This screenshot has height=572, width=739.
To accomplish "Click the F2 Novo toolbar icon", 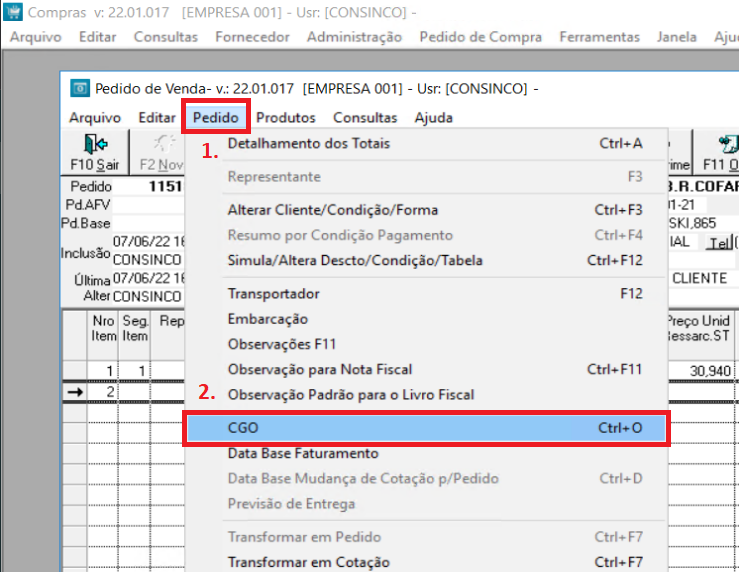I will click(x=164, y=144).
